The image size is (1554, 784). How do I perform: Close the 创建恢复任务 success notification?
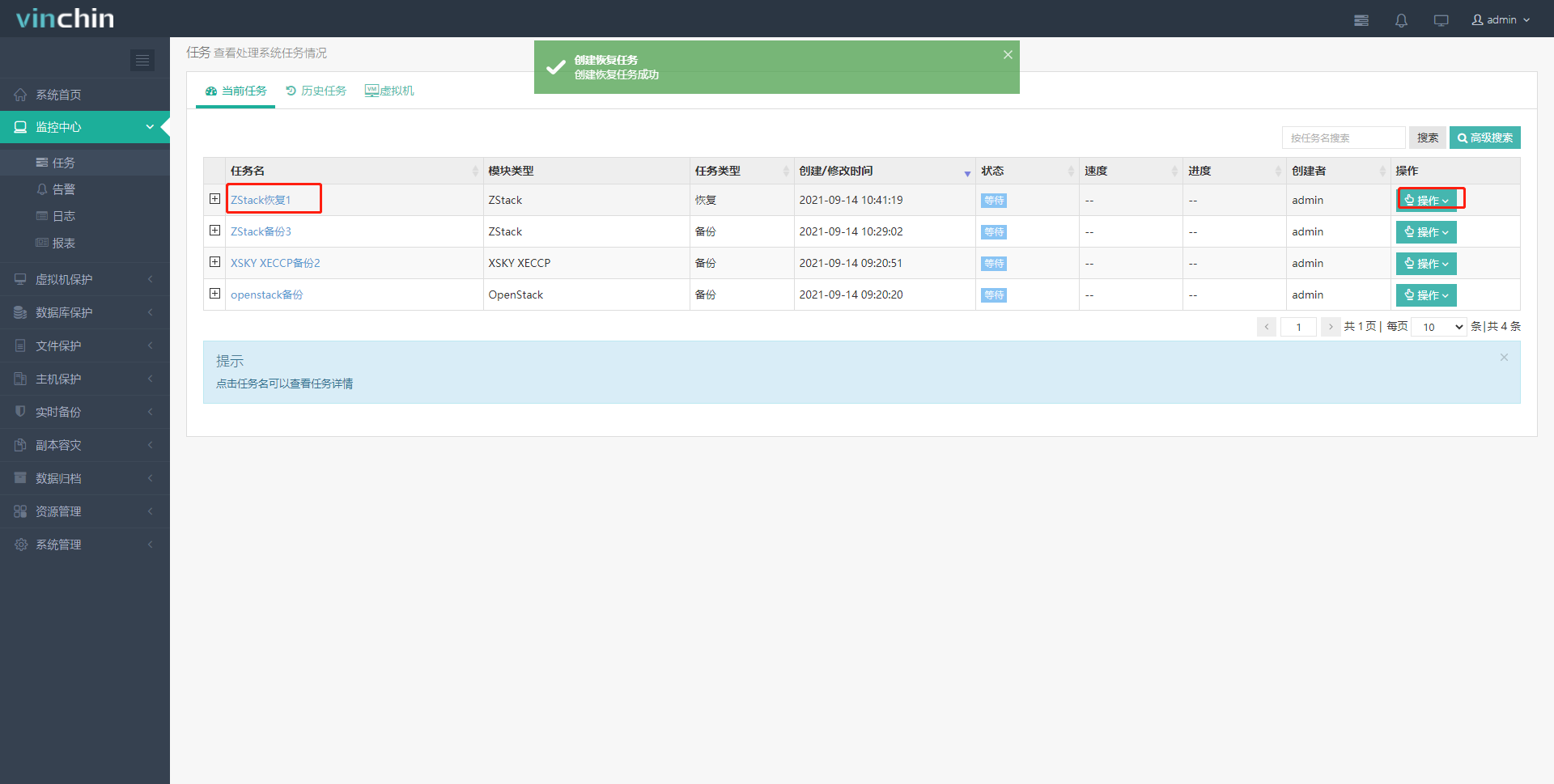click(x=1008, y=54)
